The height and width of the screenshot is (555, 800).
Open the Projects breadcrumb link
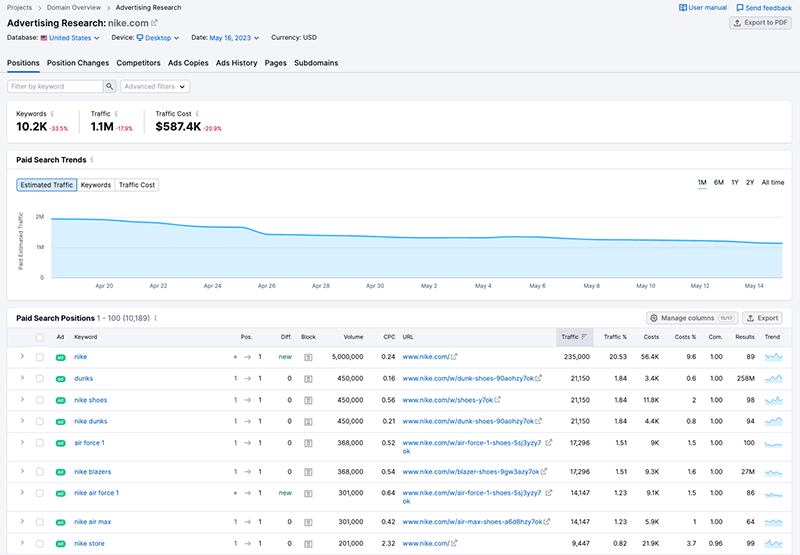click(x=19, y=8)
